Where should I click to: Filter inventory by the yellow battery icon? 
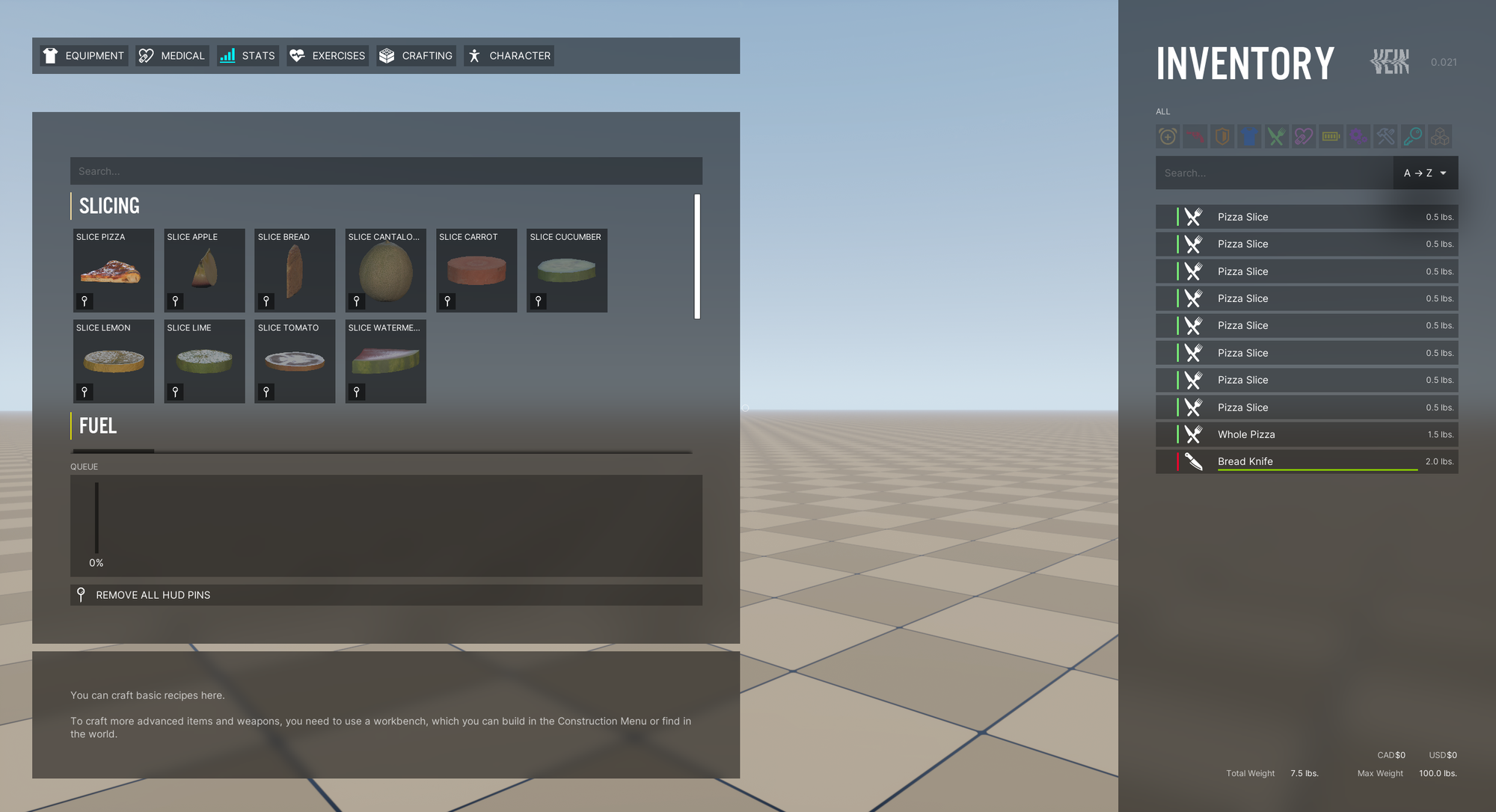coord(1331,137)
